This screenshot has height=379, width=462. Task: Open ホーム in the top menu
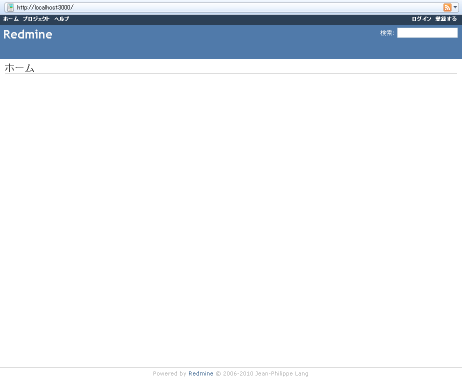pyautogui.click(x=11, y=19)
